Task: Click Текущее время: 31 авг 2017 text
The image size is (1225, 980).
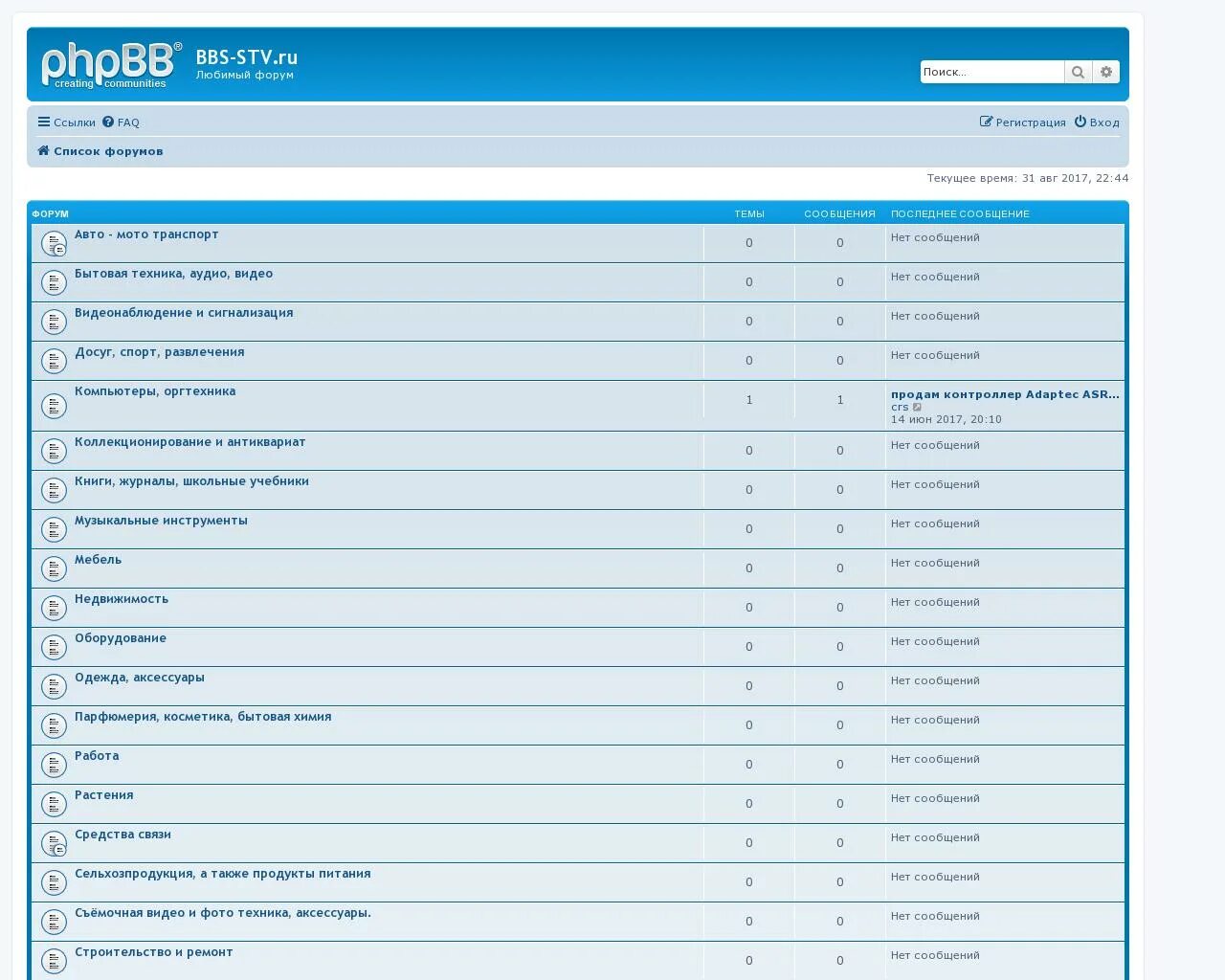Action: coord(1028,178)
